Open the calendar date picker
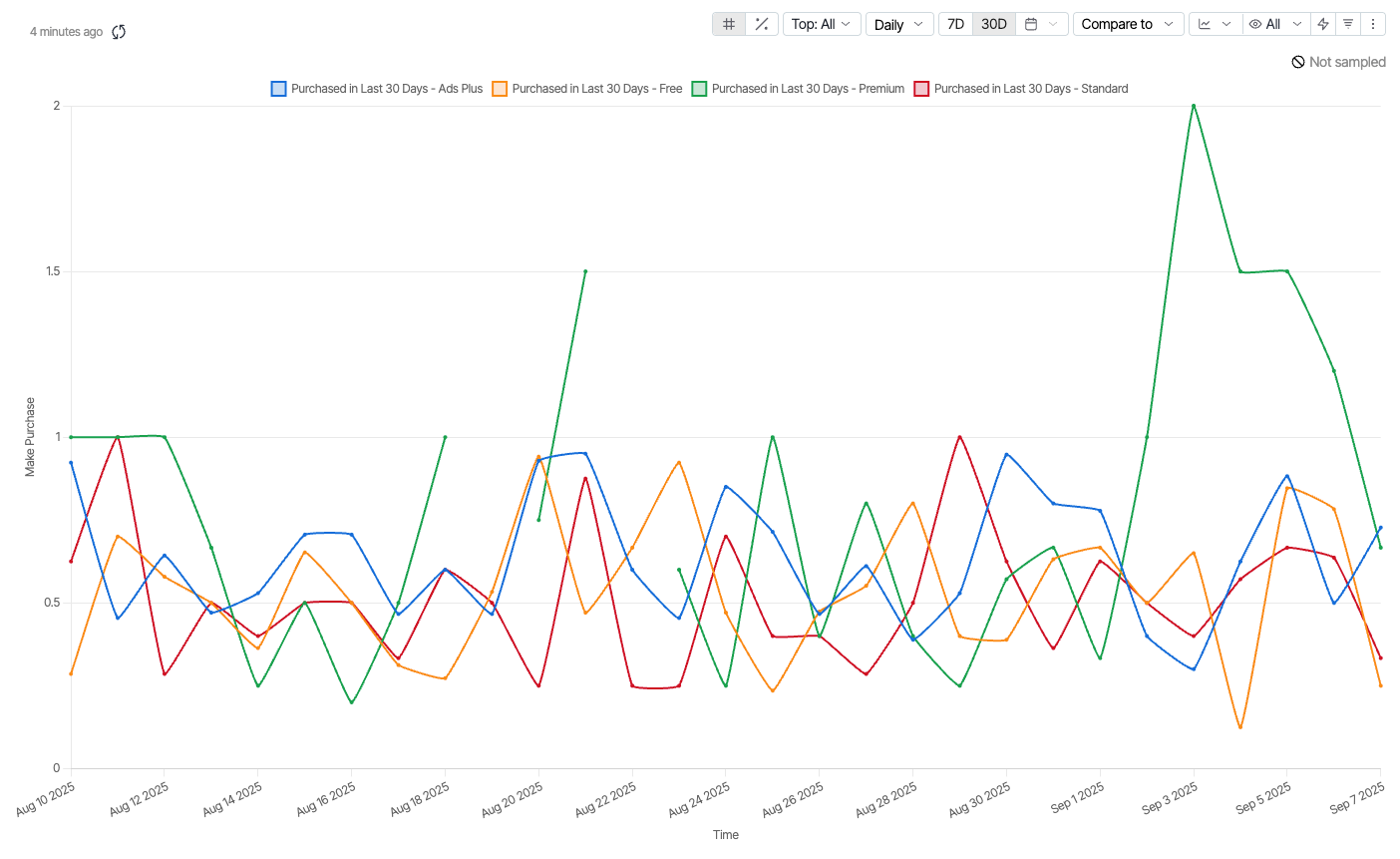 [x=1041, y=24]
